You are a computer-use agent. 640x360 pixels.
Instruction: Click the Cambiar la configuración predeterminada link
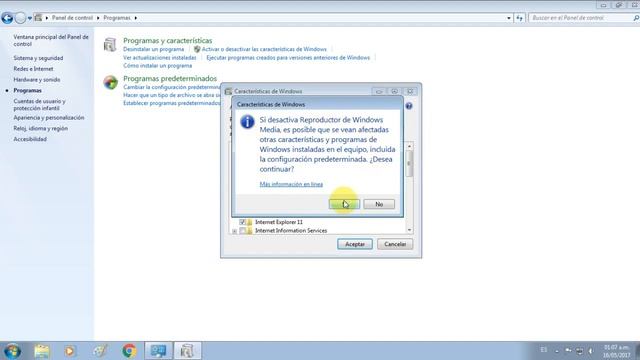pyautogui.click(x=171, y=87)
